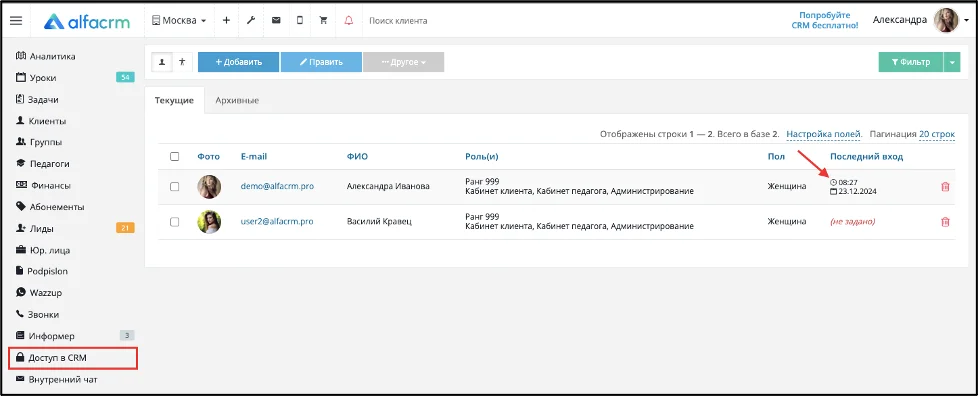Click the Добавить button
Image resolution: width=979 pixels, height=397 pixels.
pos(239,62)
